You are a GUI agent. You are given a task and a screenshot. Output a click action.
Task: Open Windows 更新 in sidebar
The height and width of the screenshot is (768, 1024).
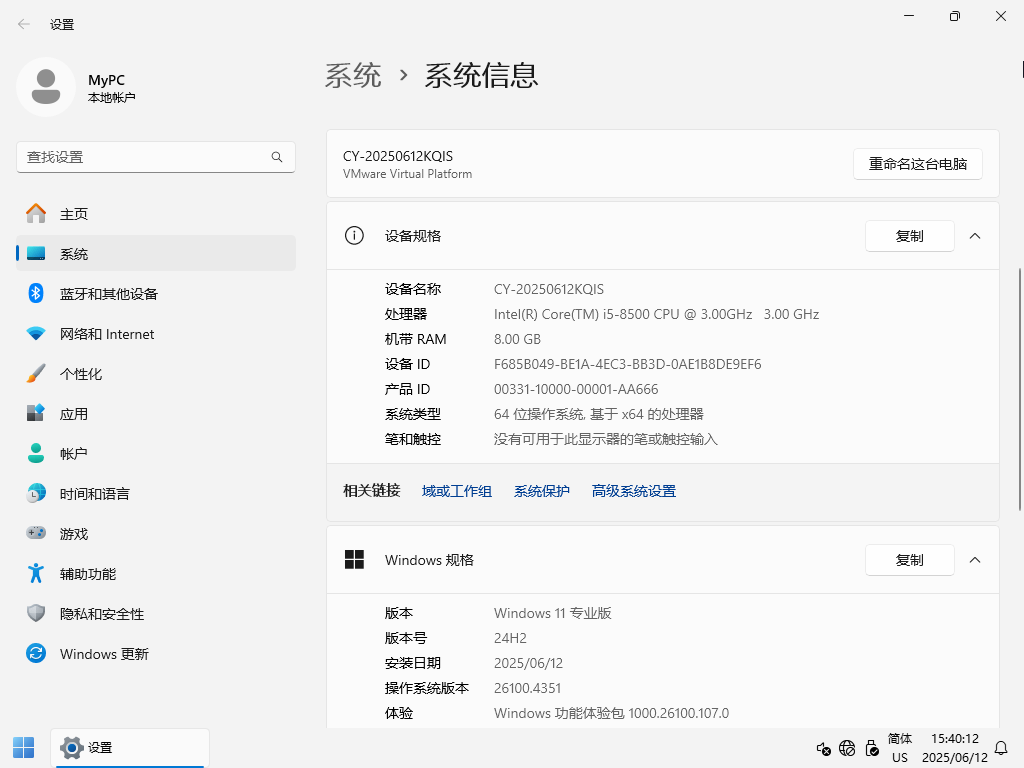(x=156, y=653)
